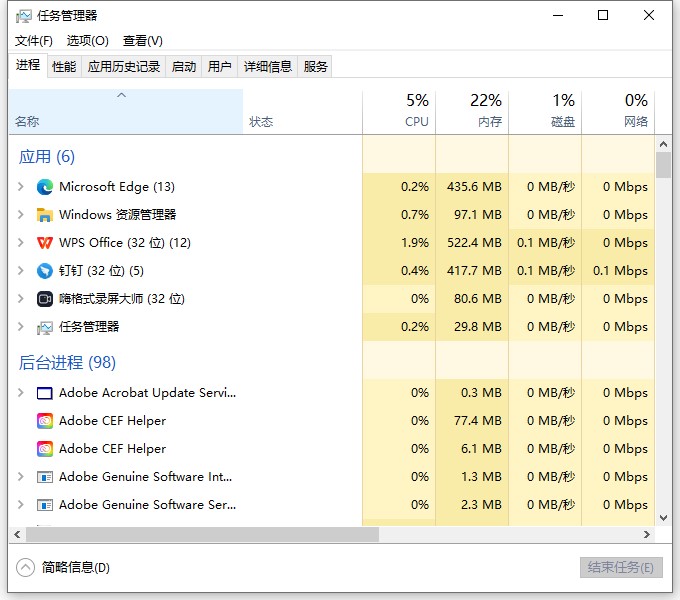Viewport: 680px width, 600px height.
Task: Select the Microsoft Edge (13) row name
Action: [x=117, y=187]
